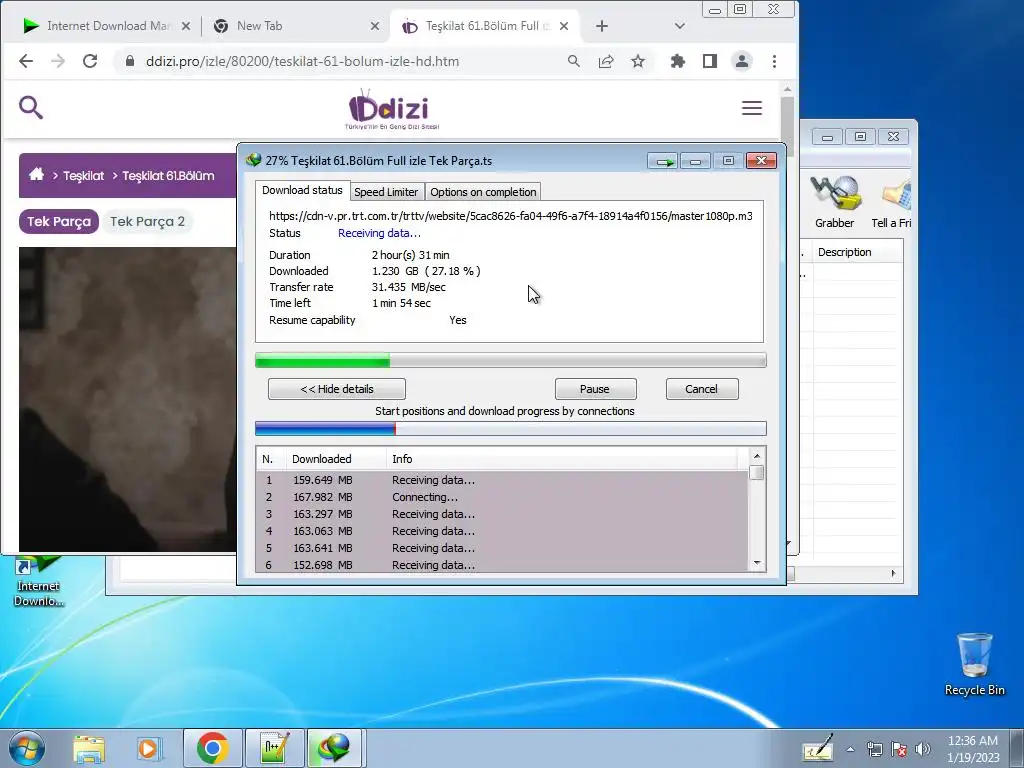Click scroll up arrow in connections list
The height and width of the screenshot is (768, 1024).
[757, 456]
